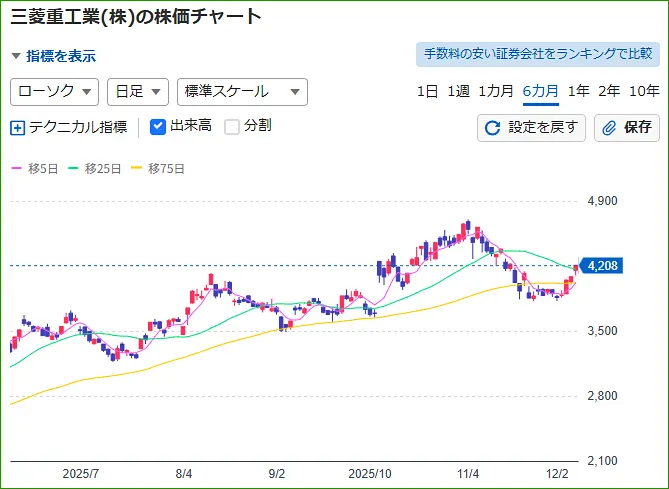Click the green 移25日 legend marker
The image size is (669, 489).
[73, 169]
